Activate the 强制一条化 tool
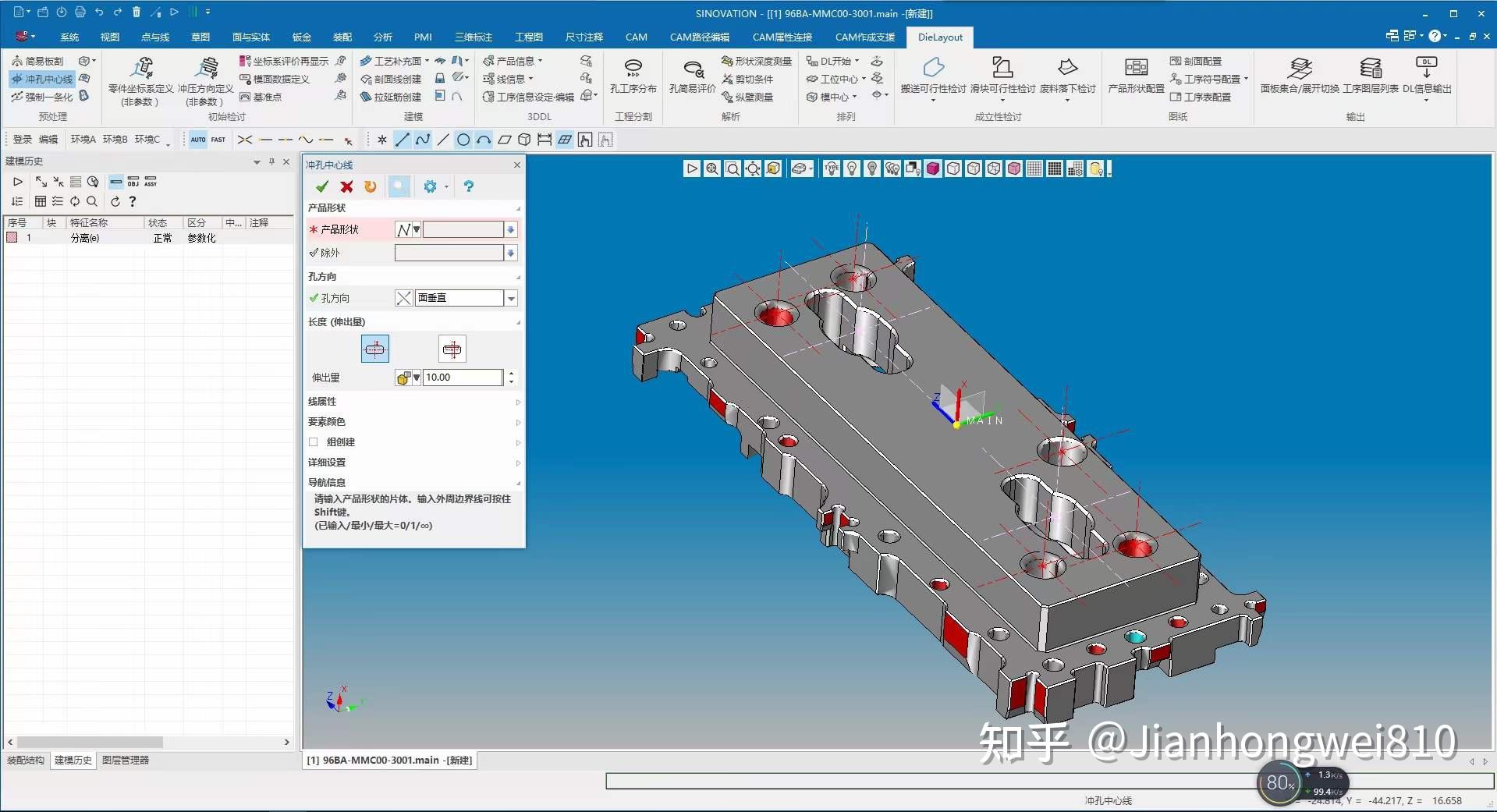1497x812 pixels. (x=43, y=97)
